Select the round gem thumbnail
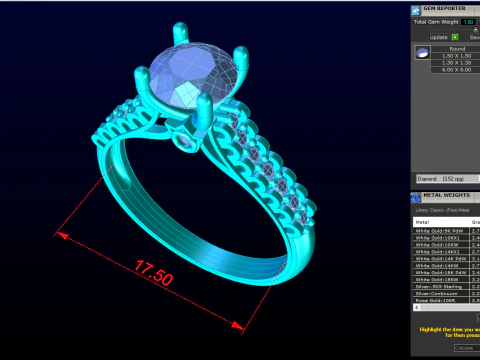 [x=422, y=53]
